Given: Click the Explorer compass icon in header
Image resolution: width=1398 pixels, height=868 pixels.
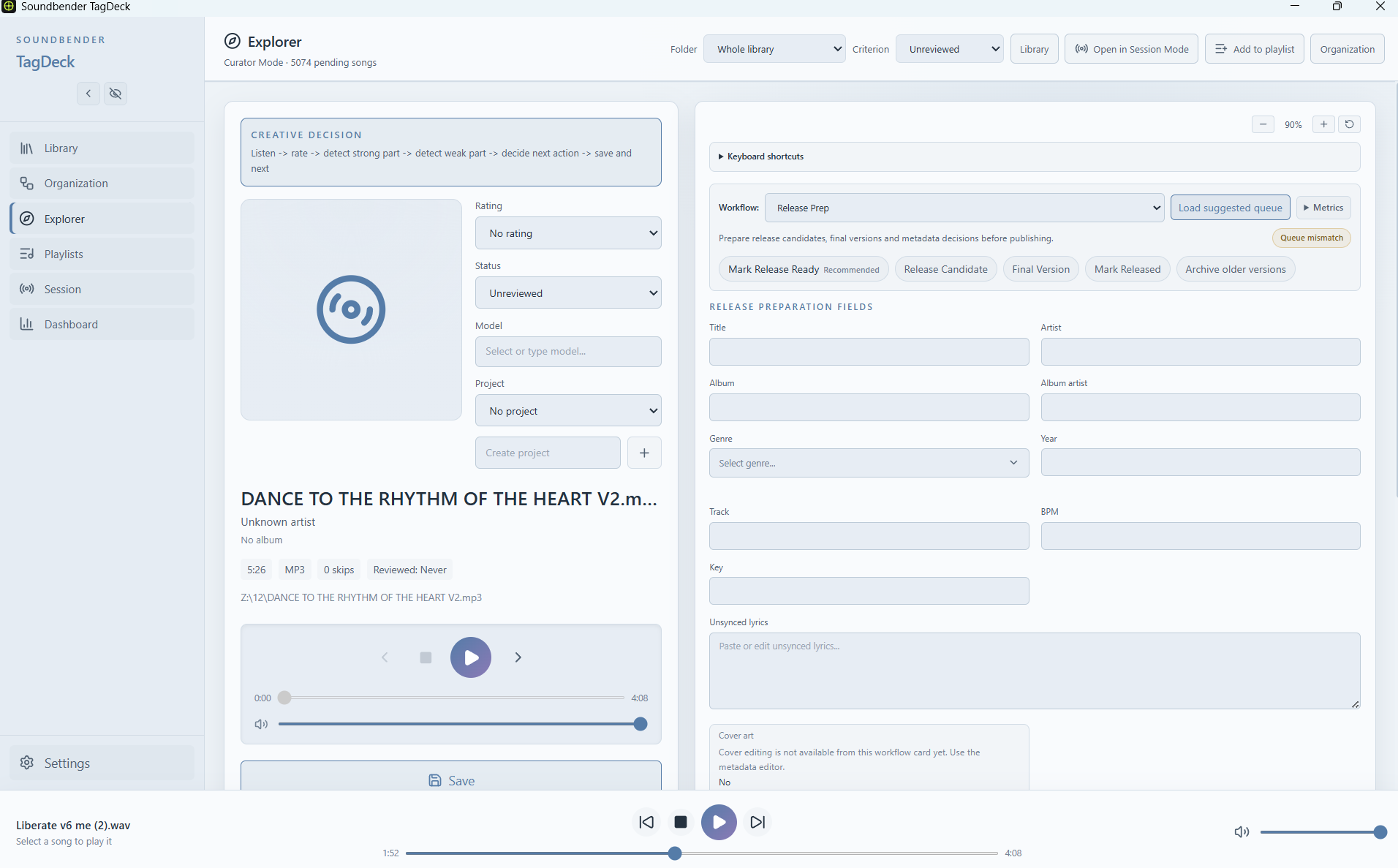Looking at the screenshot, I should click(x=233, y=41).
